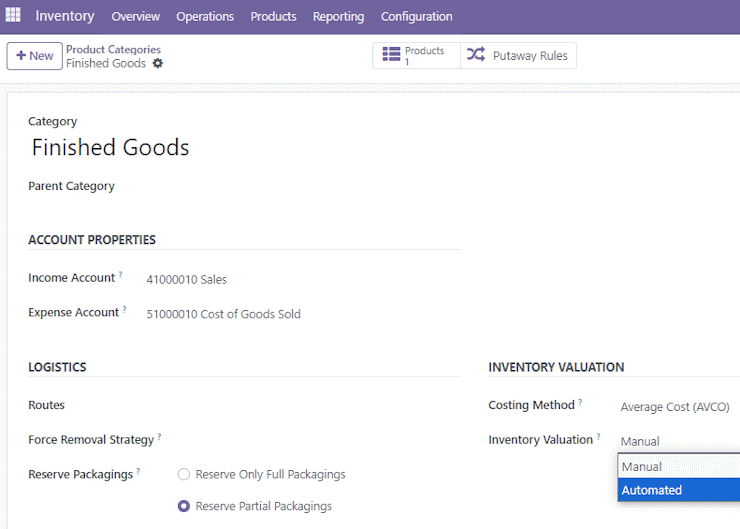Open the Configuration menu
Viewport: 740px width, 529px height.
[416, 17]
